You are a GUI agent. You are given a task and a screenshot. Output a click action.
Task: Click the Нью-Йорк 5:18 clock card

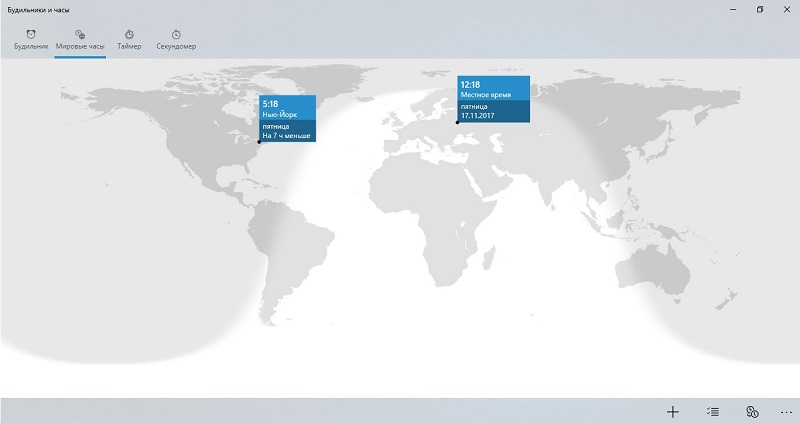pos(287,118)
